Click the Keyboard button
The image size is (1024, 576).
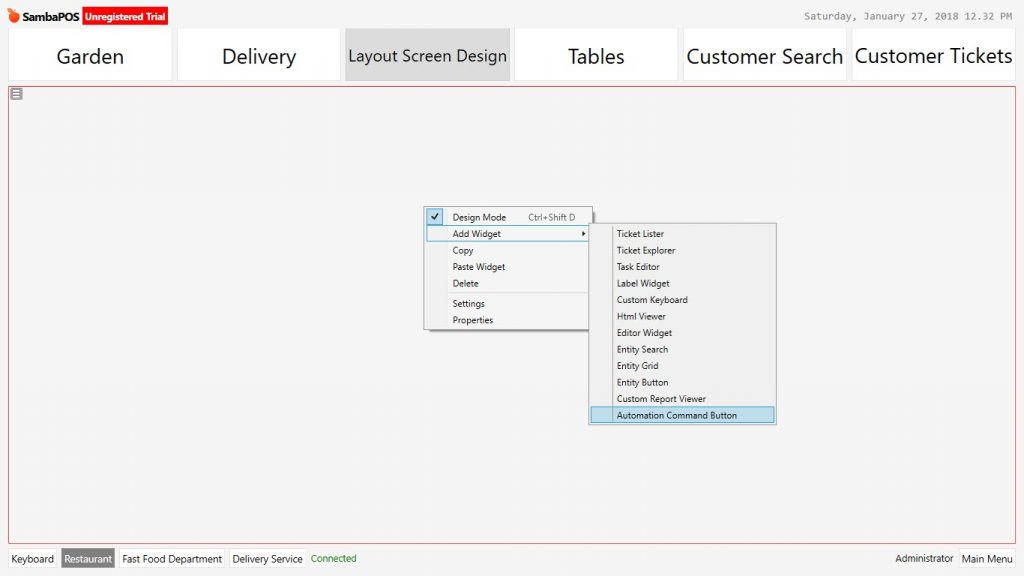click(33, 559)
